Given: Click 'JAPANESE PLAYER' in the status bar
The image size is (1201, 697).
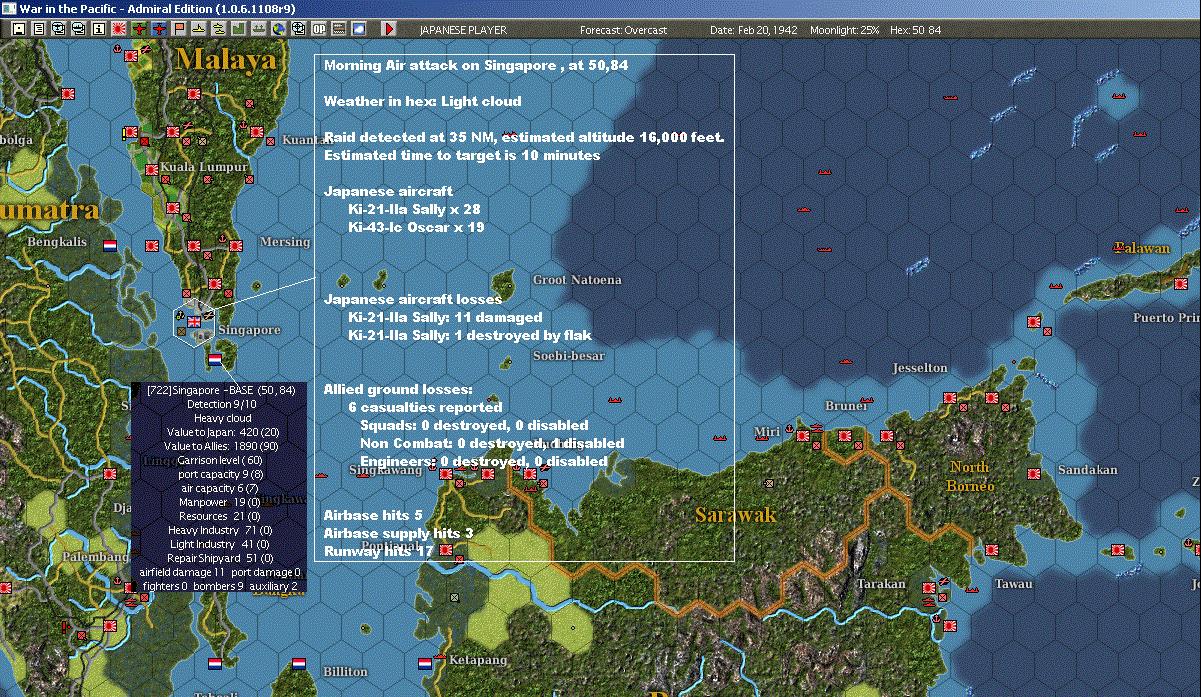Looking at the screenshot, I should click(x=463, y=30).
